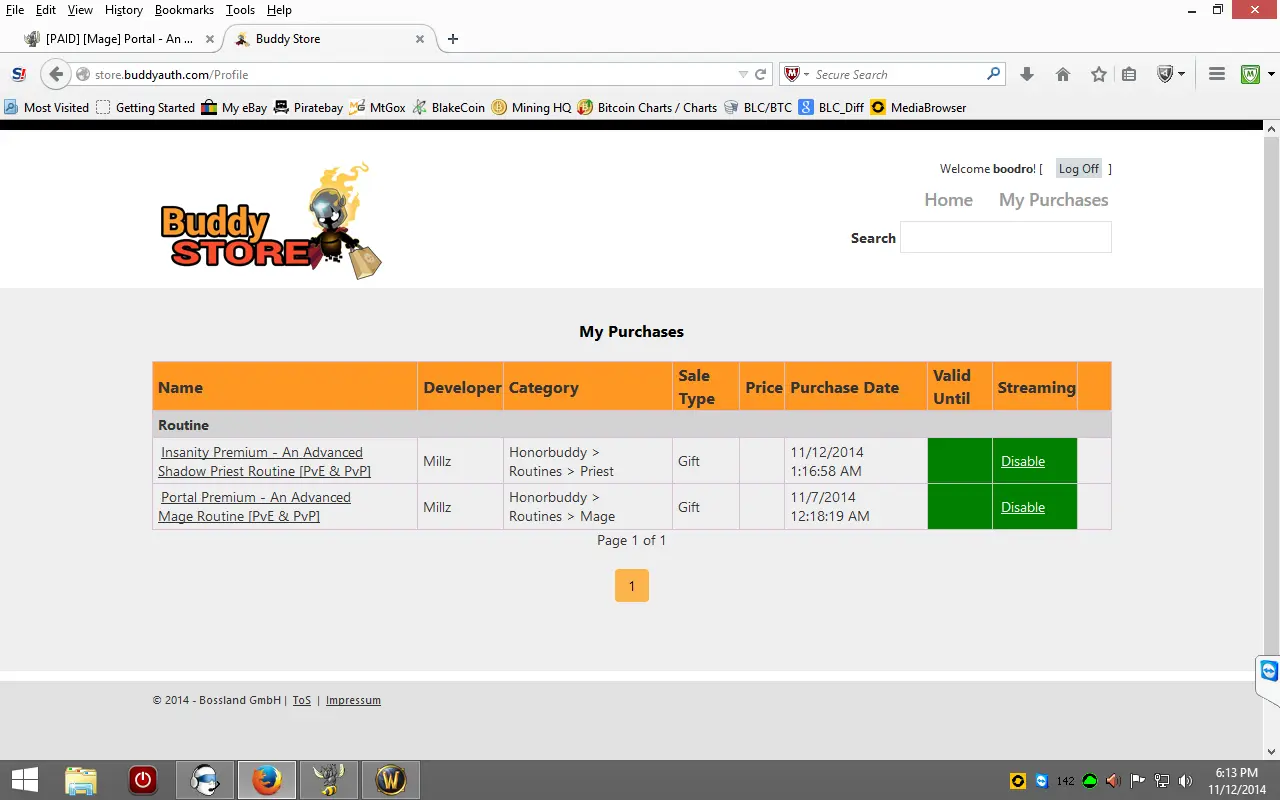1280x800 pixels.
Task: Open the My Purchases navigation link
Action: (x=1053, y=200)
